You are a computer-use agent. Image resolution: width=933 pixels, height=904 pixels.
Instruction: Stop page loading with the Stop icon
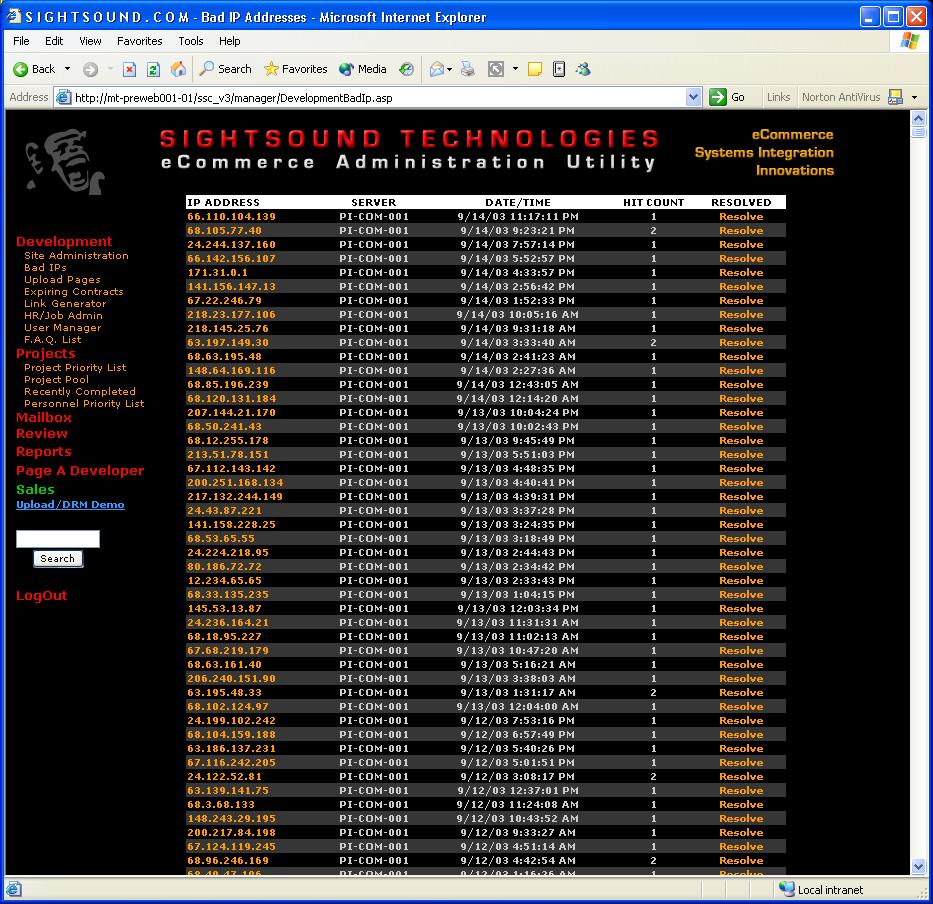[129, 70]
